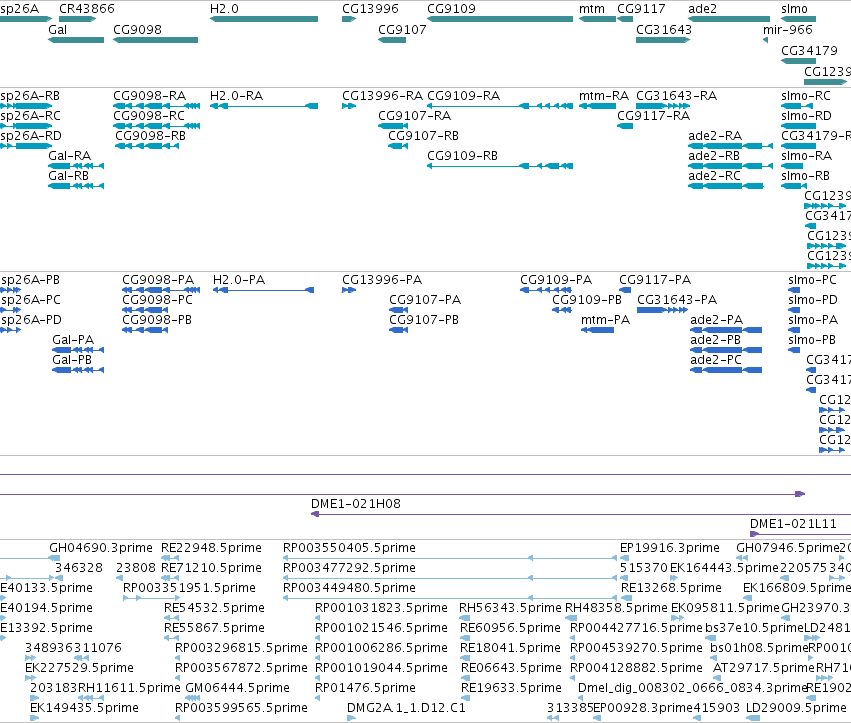Select transcript CG9107-RB
The image size is (851, 723).
pyautogui.click(x=398, y=146)
